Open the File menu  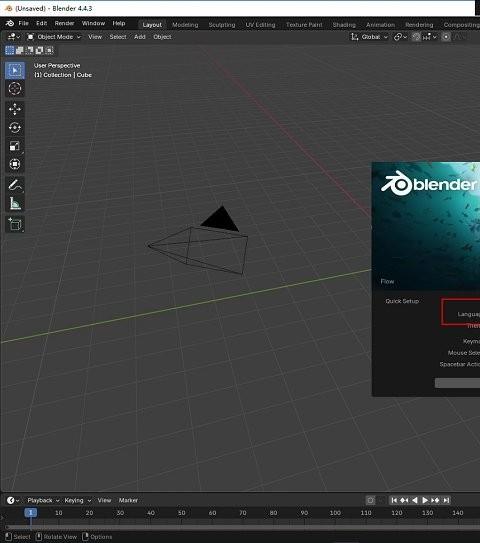tap(24, 23)
